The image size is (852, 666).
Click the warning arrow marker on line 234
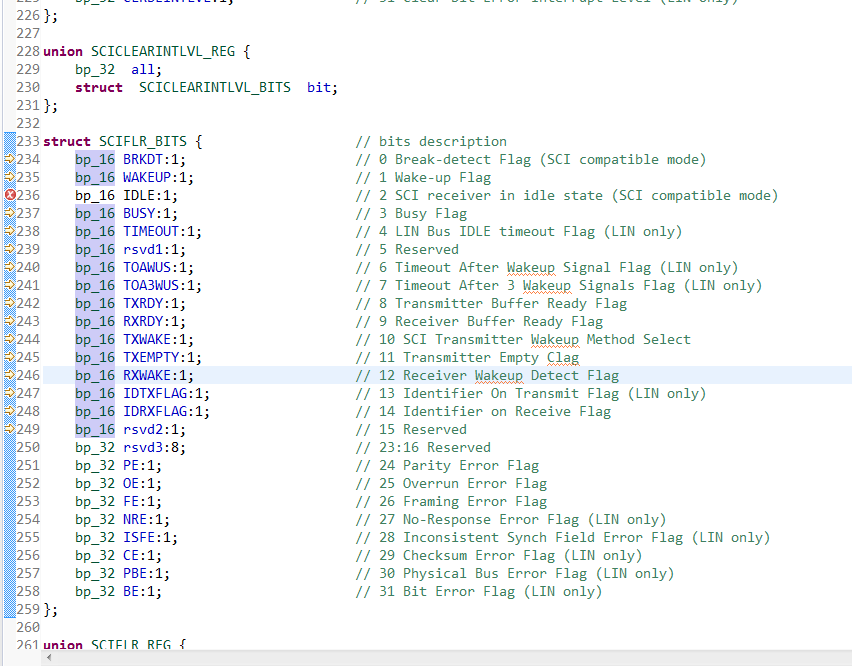pyautogui.click(x=10, y=159)
